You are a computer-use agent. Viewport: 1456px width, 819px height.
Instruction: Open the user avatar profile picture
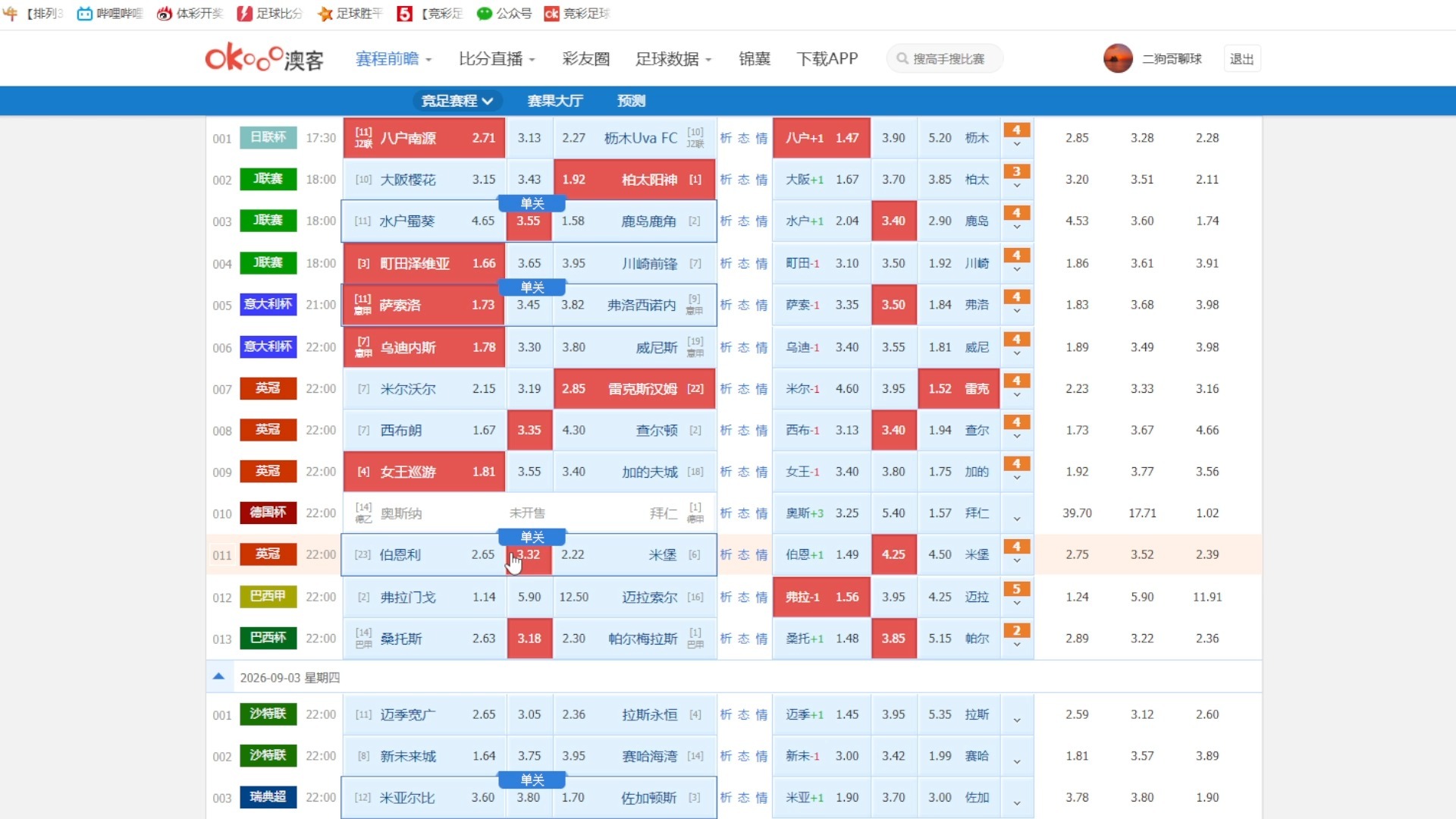[x=1118, y=58]
